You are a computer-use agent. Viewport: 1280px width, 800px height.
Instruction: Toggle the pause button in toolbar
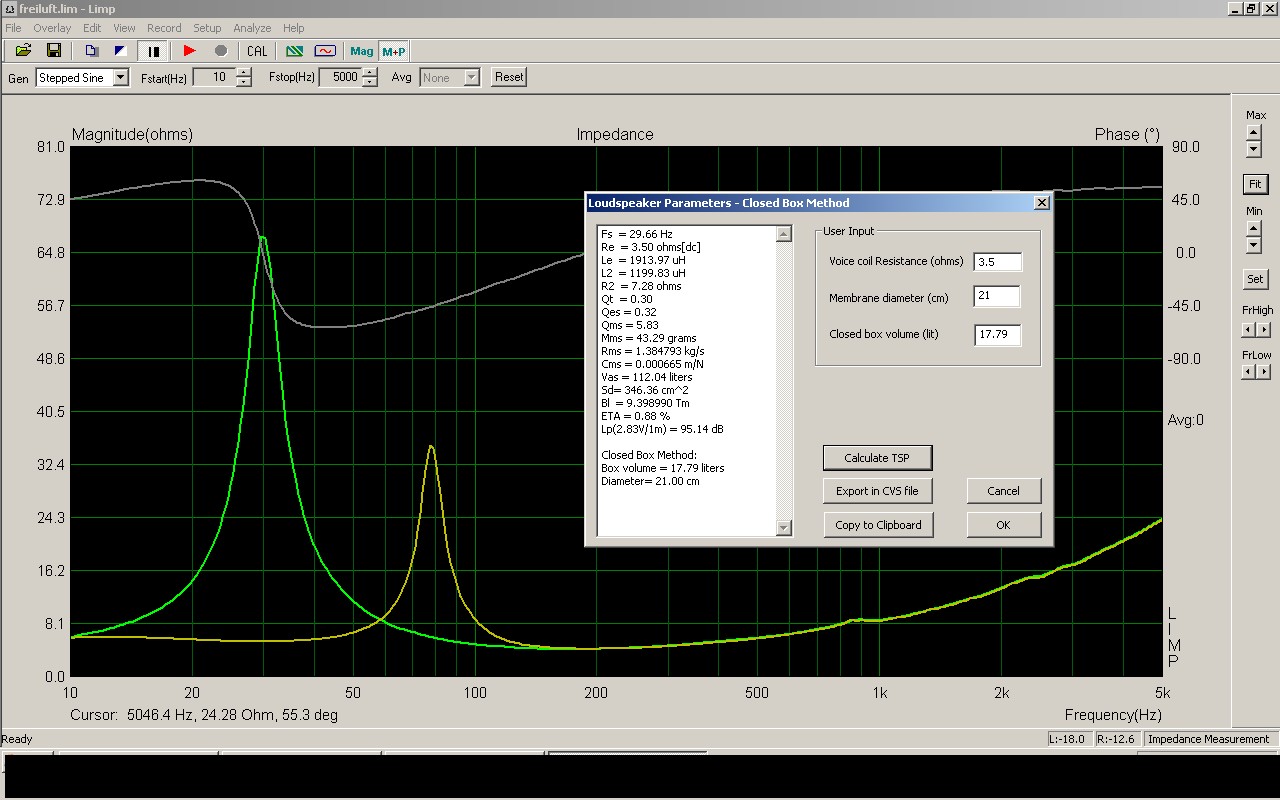pyautogui.click(x=154, y=51)
